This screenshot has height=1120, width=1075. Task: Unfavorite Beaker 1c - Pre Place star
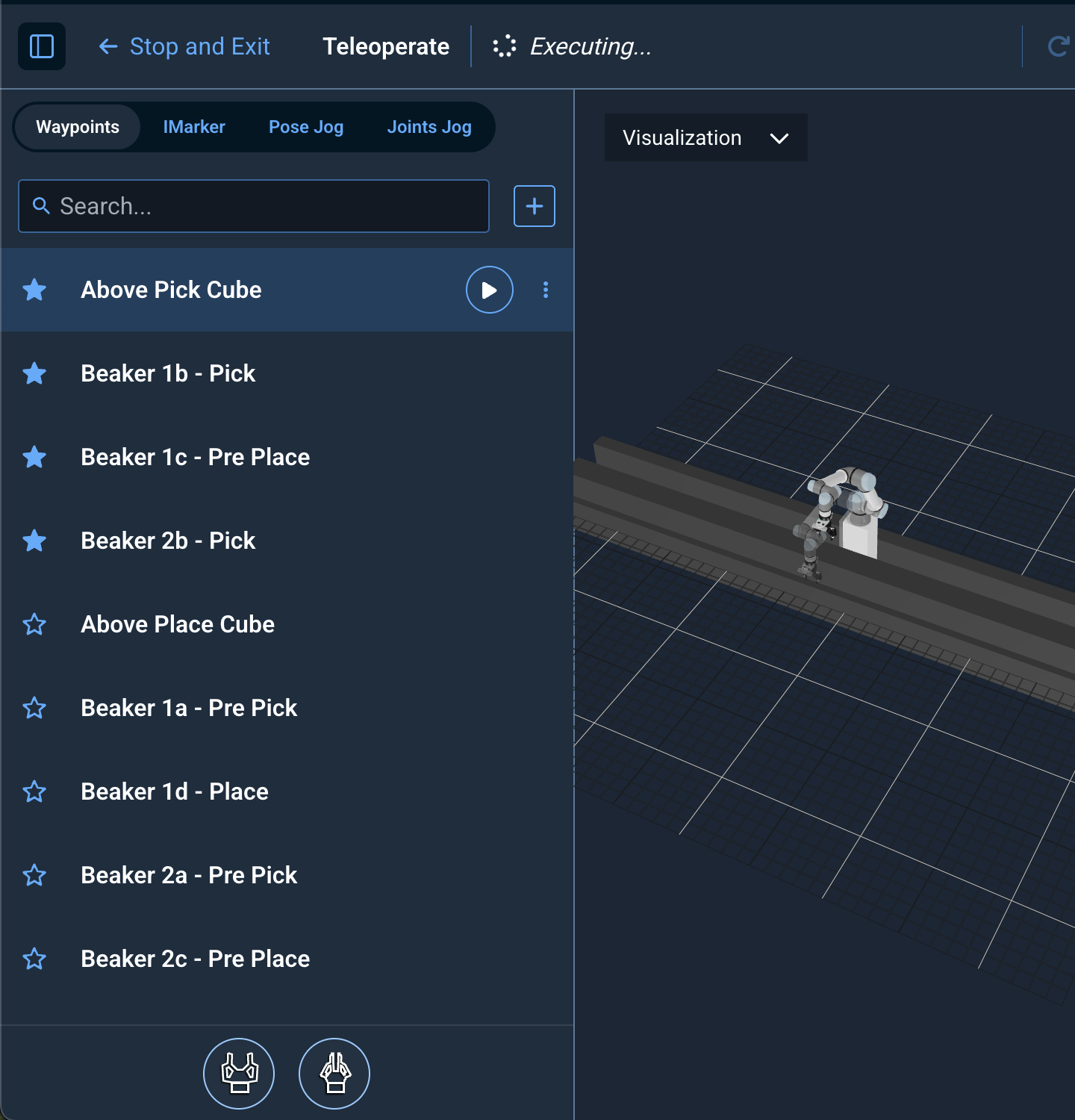click(34, 457)
